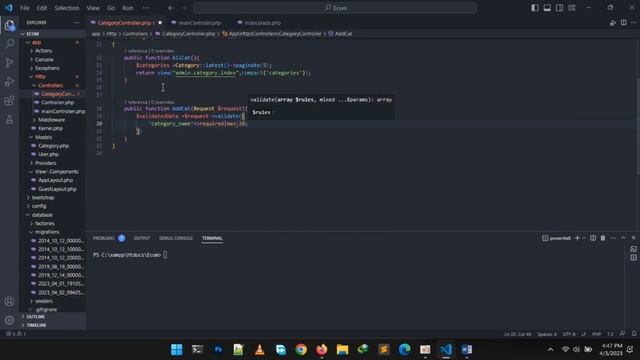
Task: Expand the Exceptions folder
Action: [x=47, y=68]
